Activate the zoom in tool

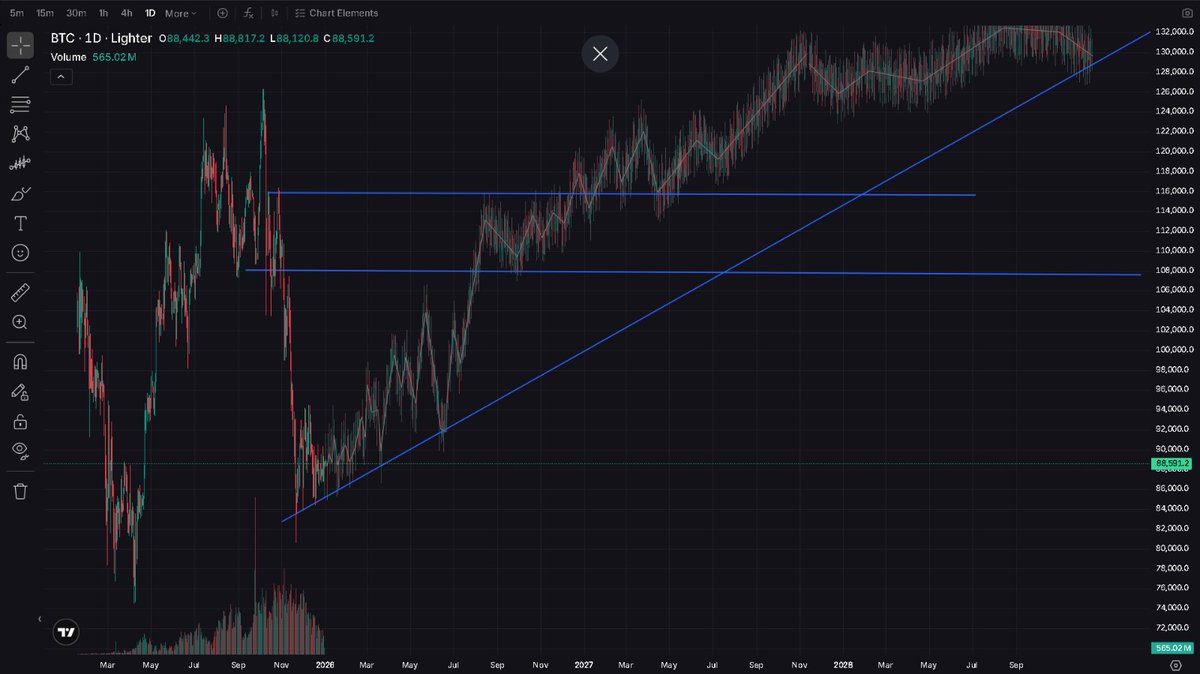[20, 322]
